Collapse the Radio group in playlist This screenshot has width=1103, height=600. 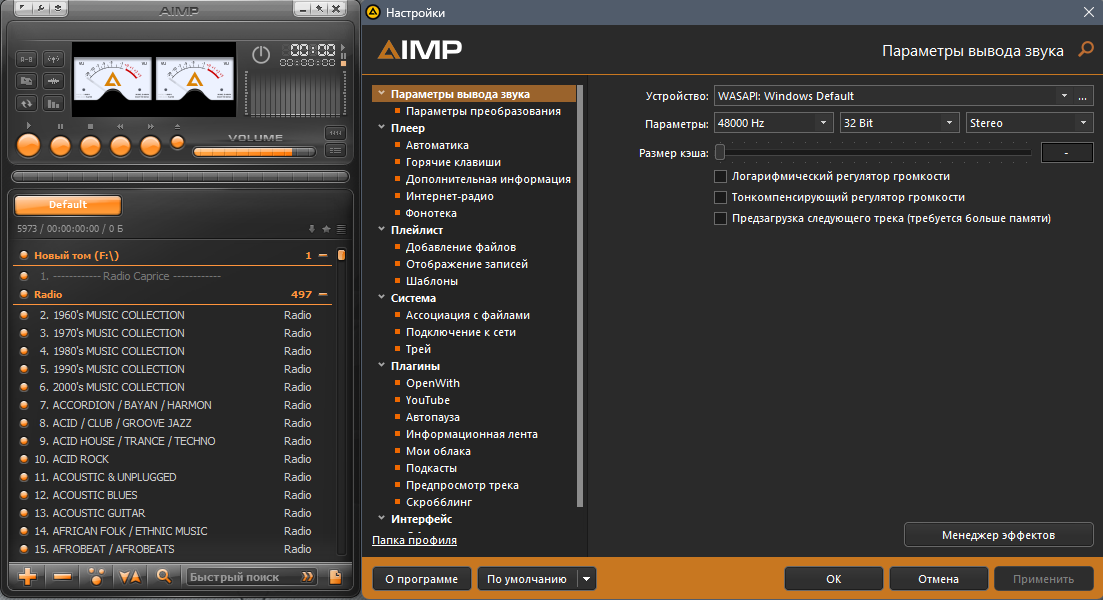click(323, 295)
